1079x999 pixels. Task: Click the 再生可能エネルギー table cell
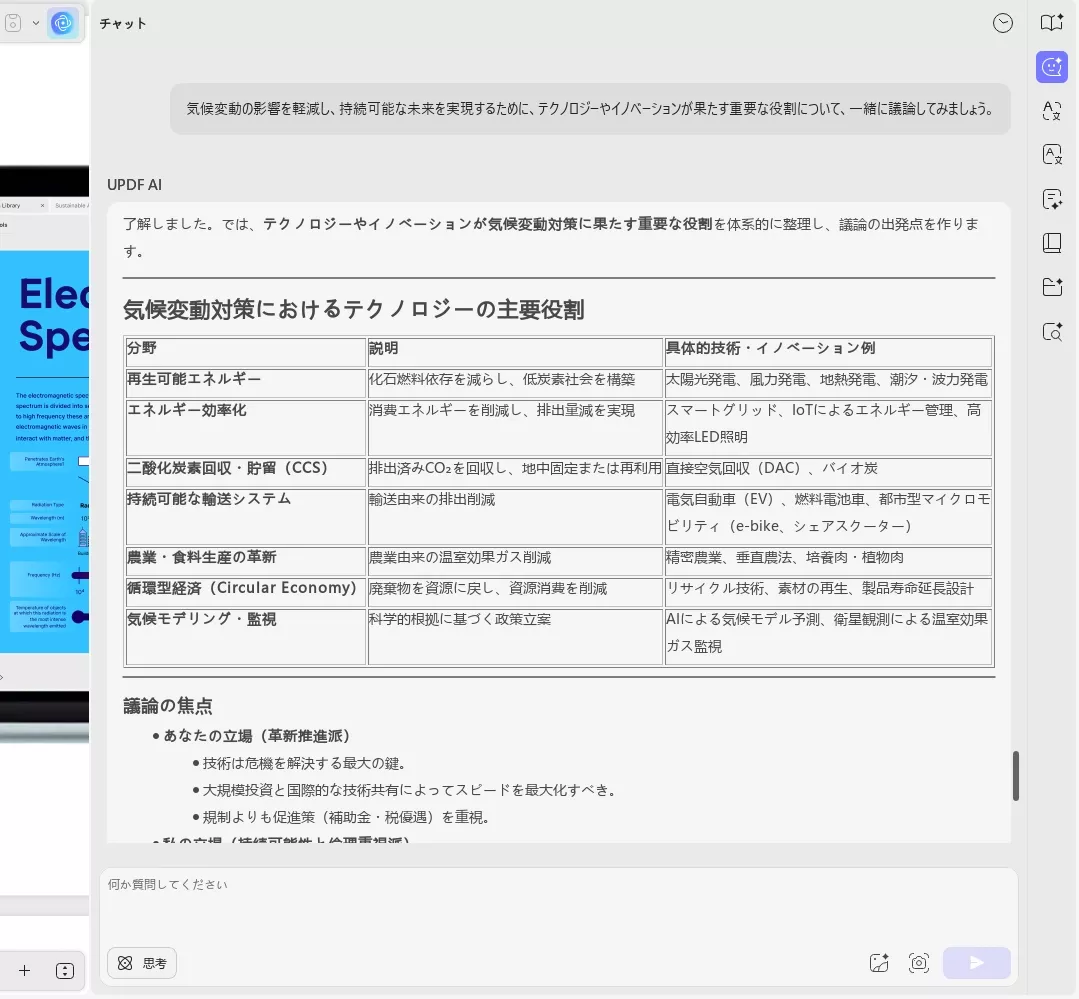click(245, 383)
